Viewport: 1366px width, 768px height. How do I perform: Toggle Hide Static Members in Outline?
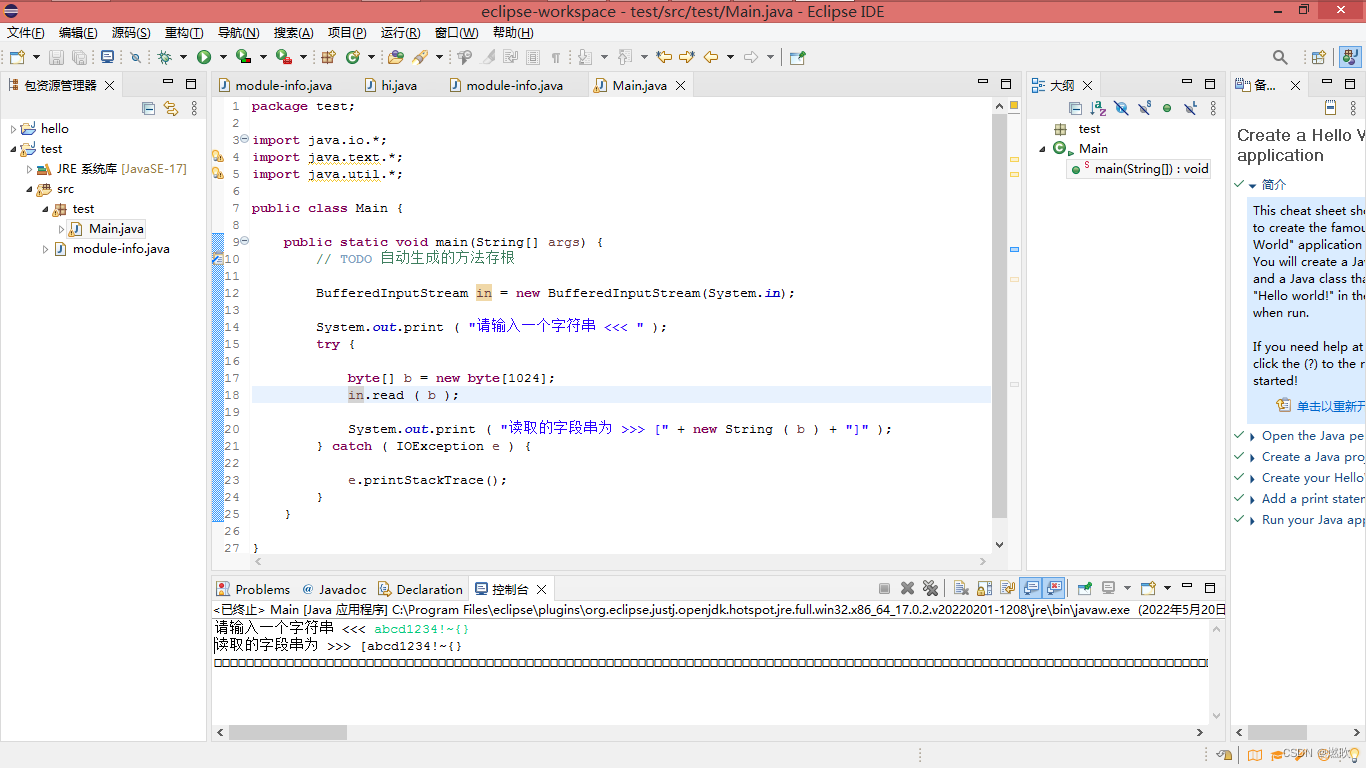[x=1144, y=108]
